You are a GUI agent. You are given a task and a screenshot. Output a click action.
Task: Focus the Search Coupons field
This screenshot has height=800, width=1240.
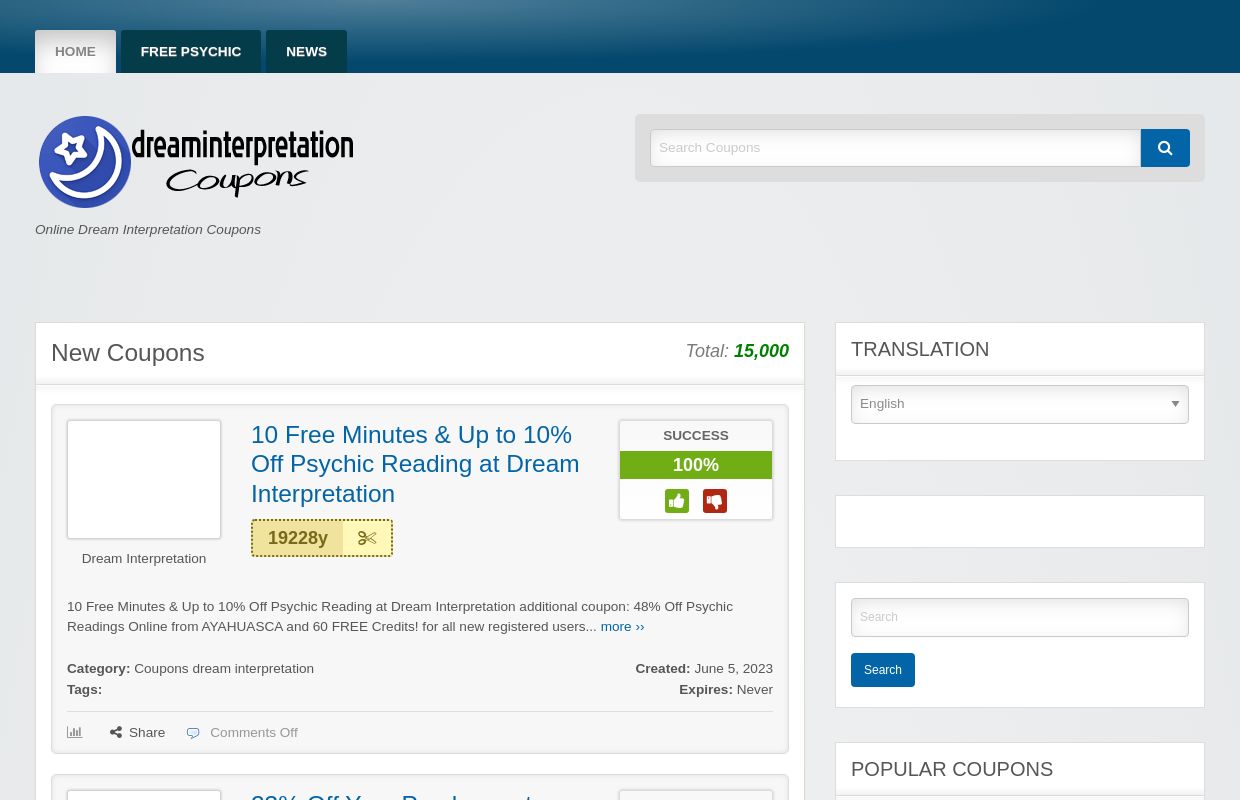point(895,148)
